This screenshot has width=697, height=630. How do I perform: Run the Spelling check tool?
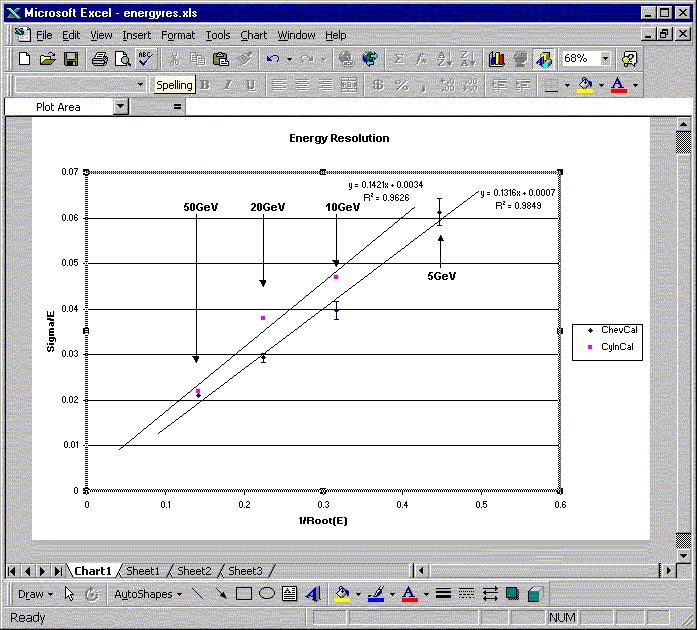[x=146, y=59]
